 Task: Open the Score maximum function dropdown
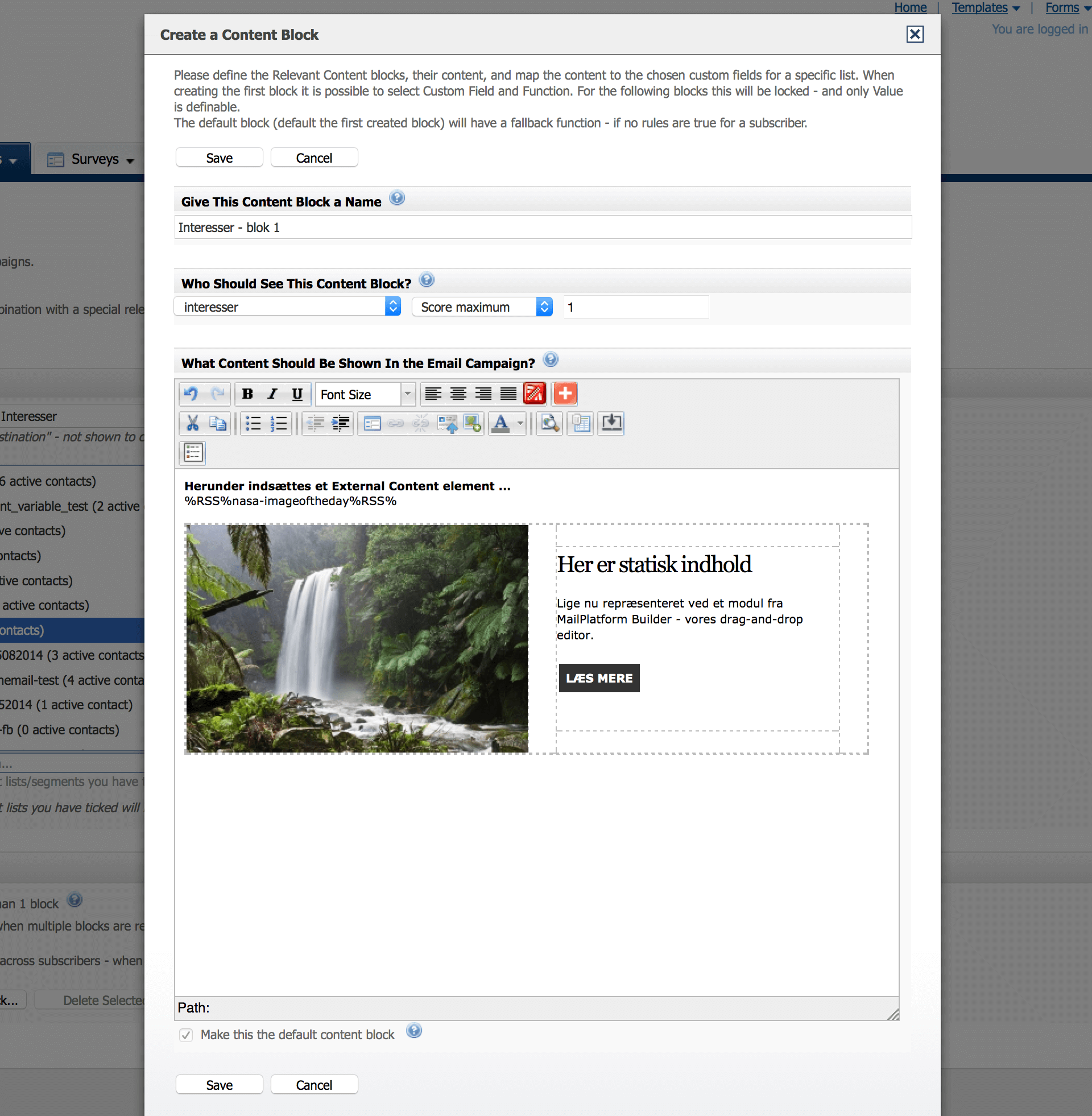tap(482, 307)
